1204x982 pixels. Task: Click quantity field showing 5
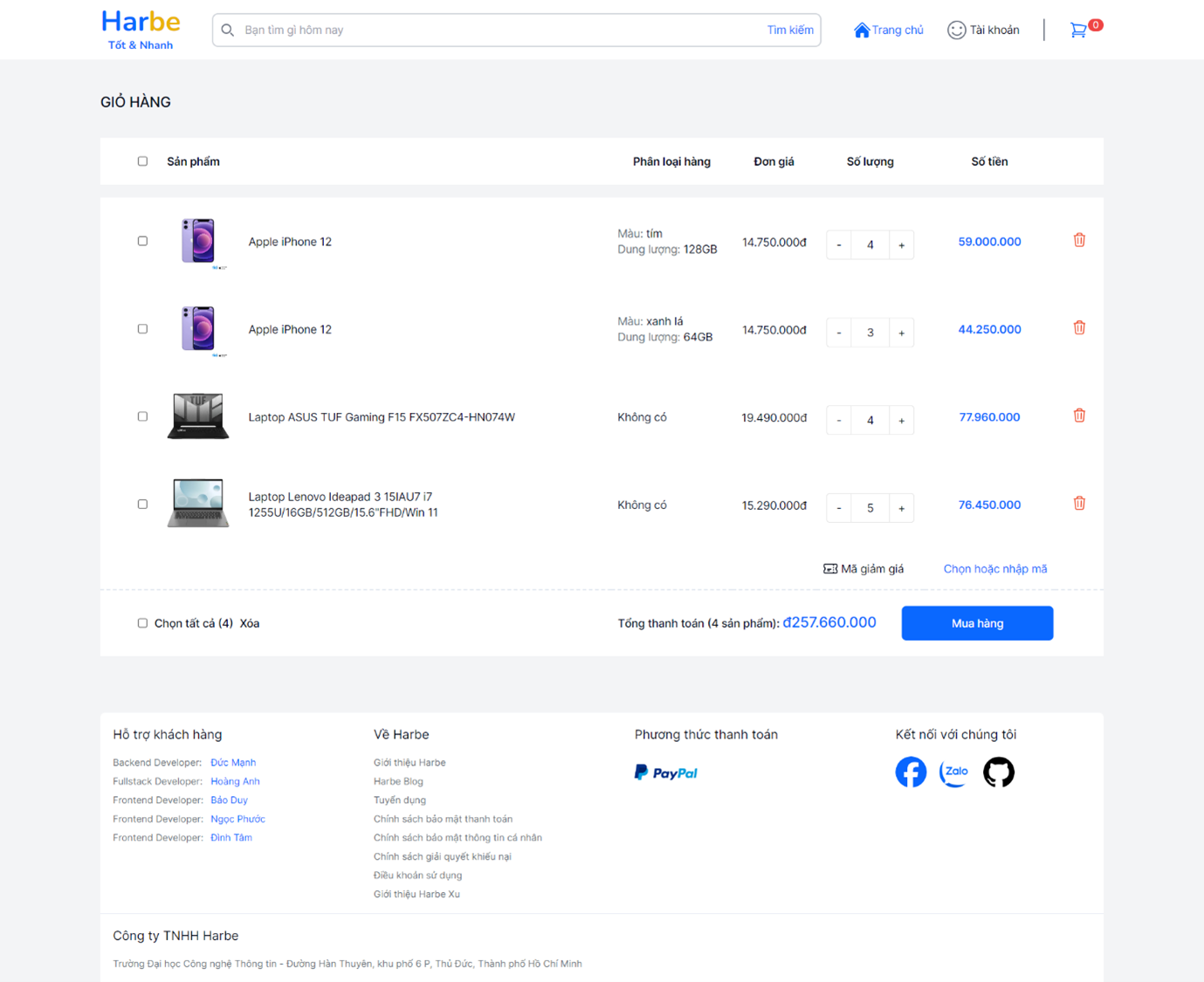[870, 508]
